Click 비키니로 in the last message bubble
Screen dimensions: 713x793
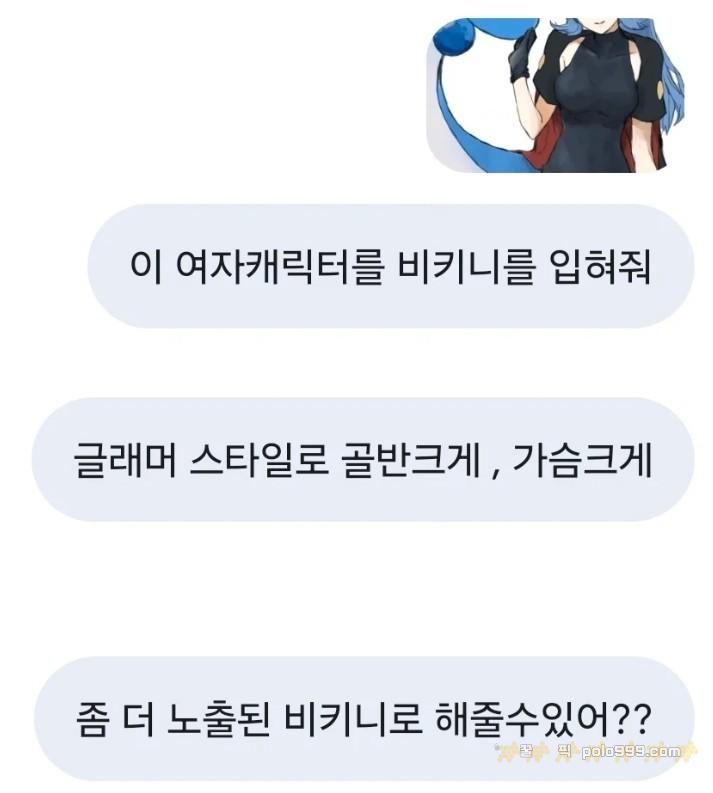(352, 719)
